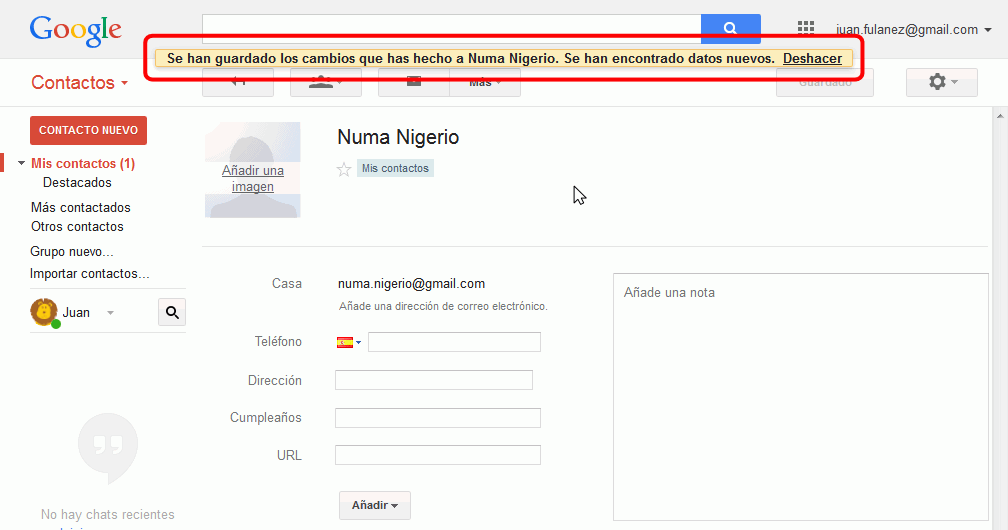Click the Google logo
Screen dimensions: 1008x530
pos(75,30)
